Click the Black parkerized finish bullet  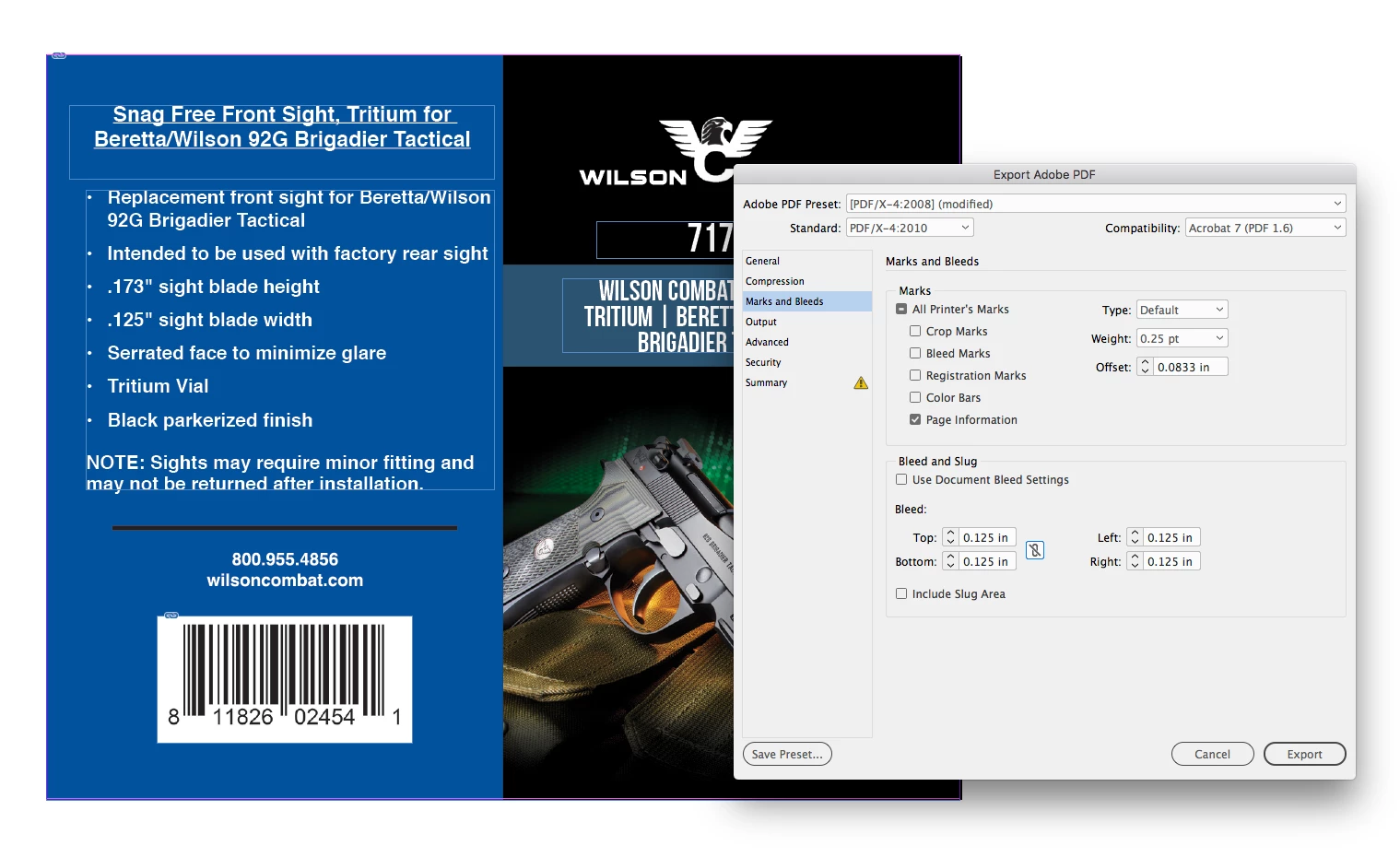tap(210, 420)
